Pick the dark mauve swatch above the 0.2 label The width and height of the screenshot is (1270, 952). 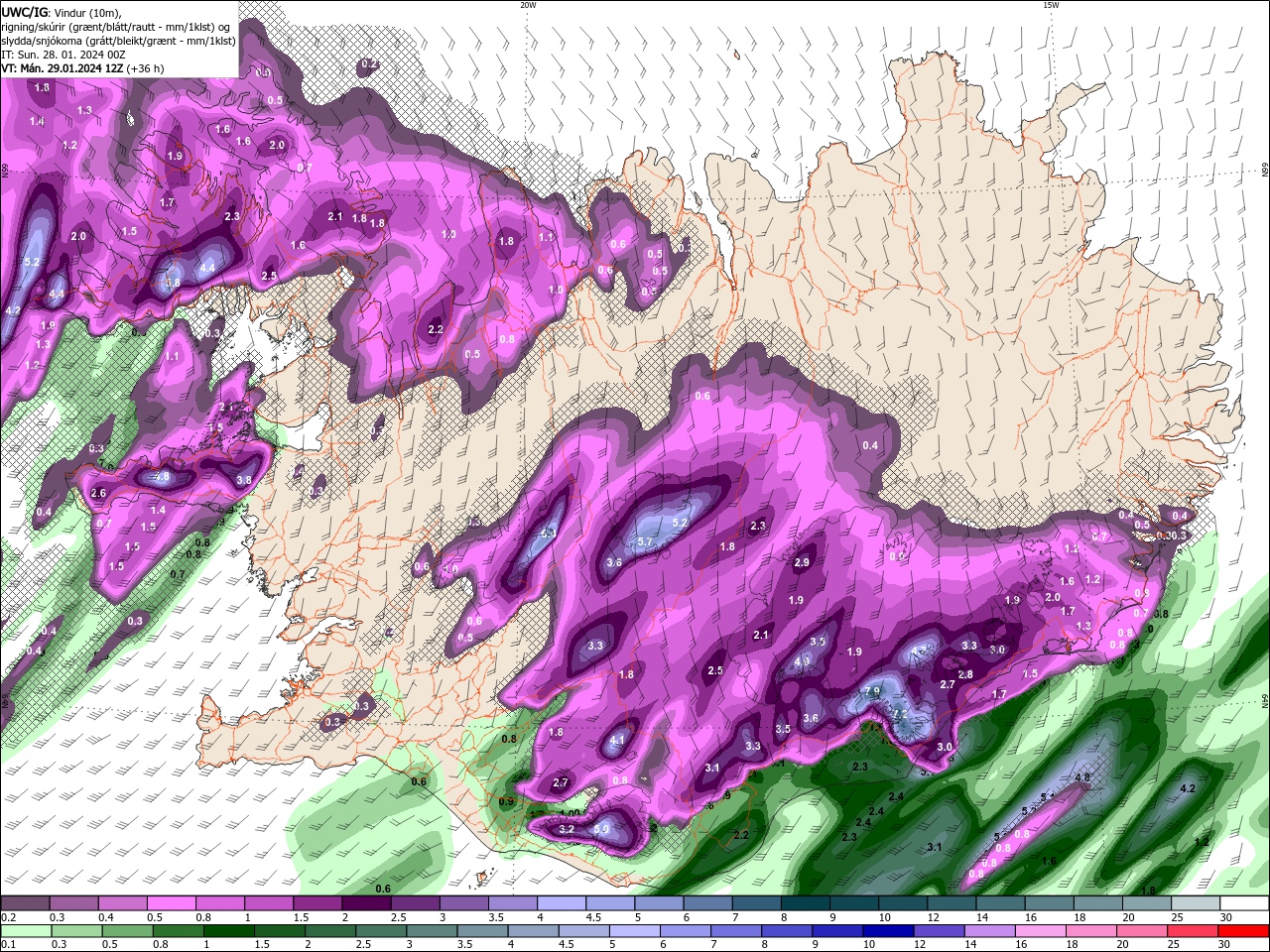click(x=25, y=903)
